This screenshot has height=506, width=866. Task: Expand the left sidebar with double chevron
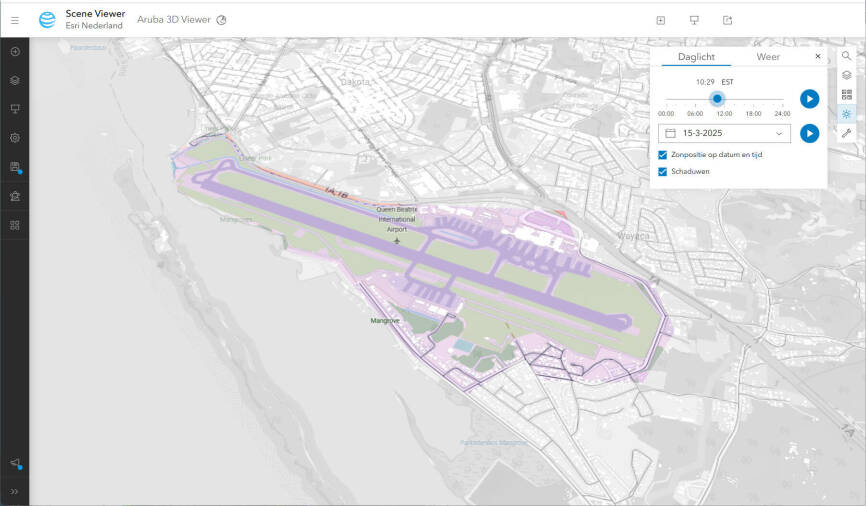click(x=14, y=492)
